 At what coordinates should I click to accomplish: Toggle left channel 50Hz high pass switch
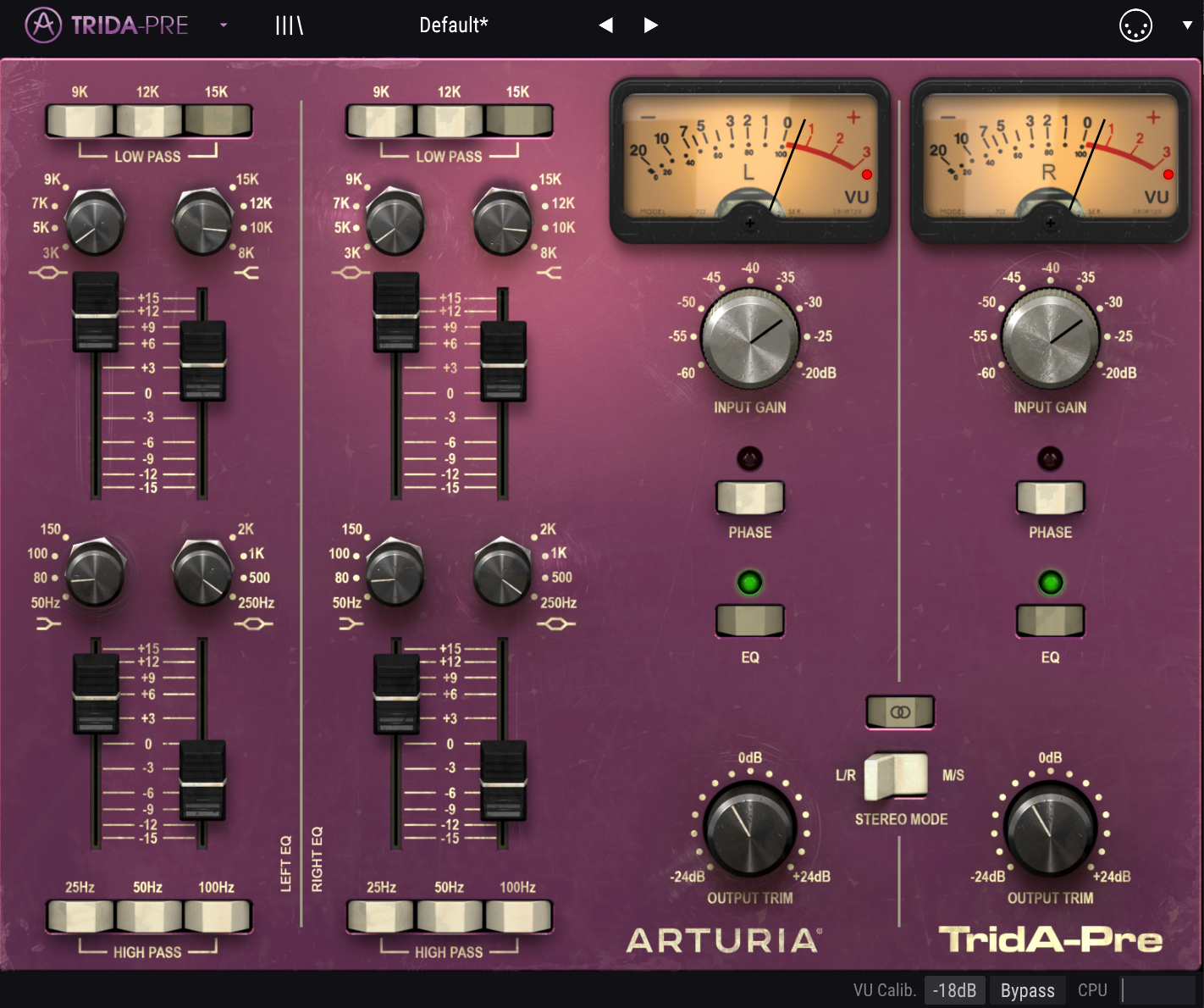[x=148, y=917]
